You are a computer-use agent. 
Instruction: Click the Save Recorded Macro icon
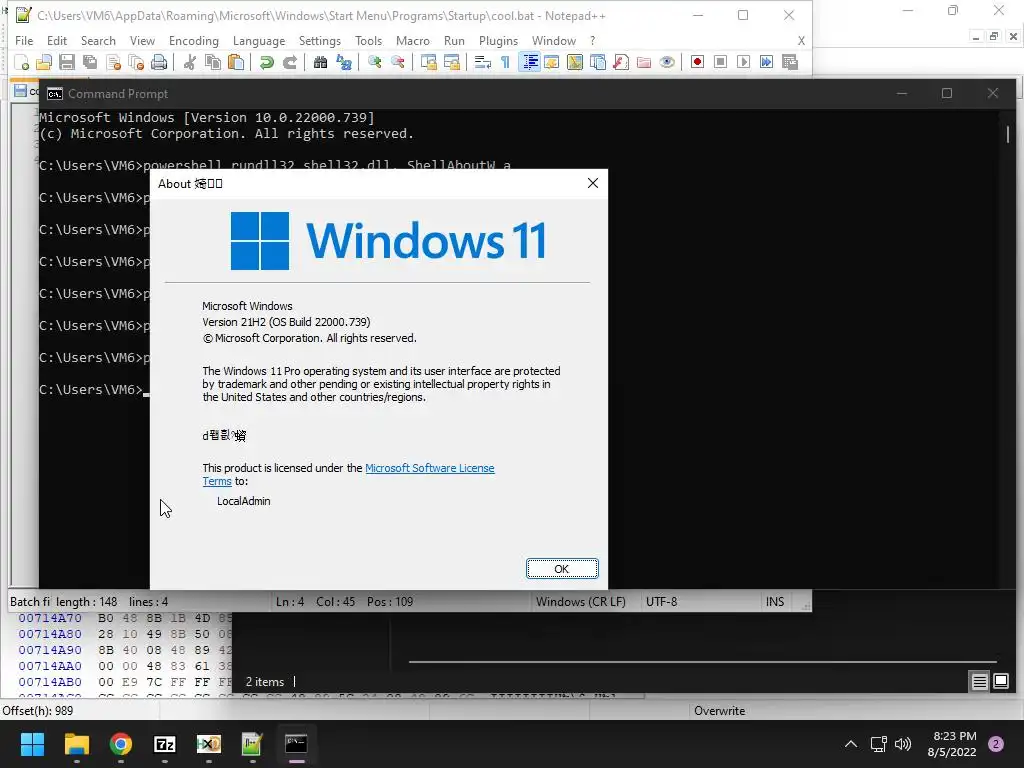[x=790, y=62]
